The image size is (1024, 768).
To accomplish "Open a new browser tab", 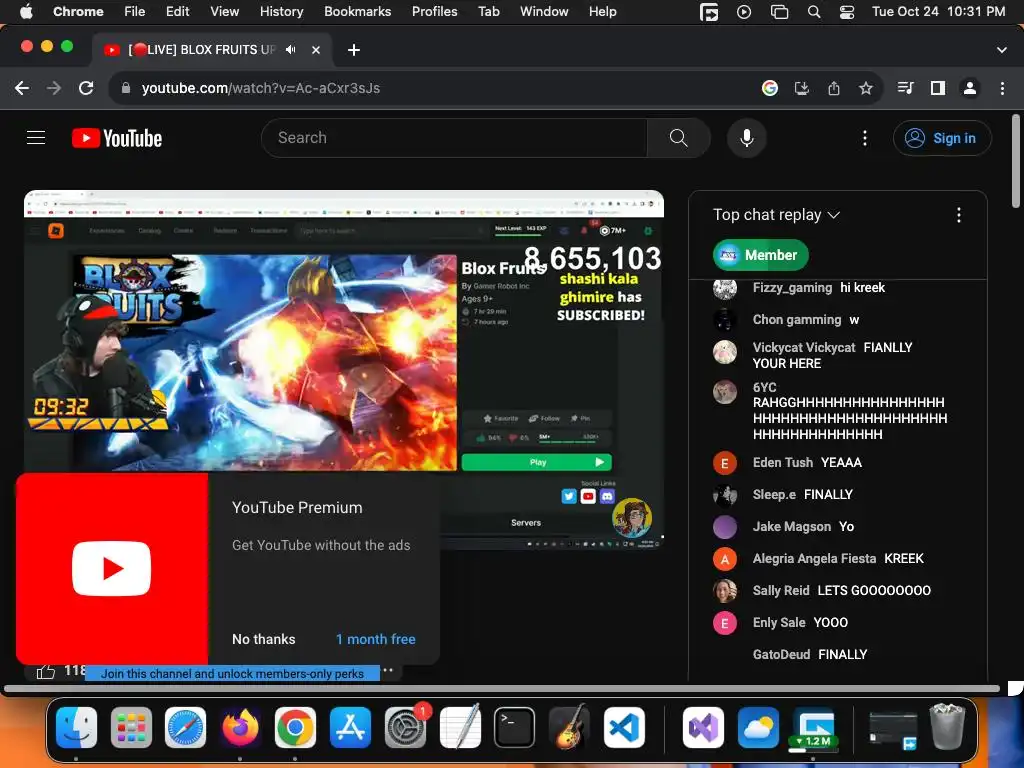I will [353, 50].
